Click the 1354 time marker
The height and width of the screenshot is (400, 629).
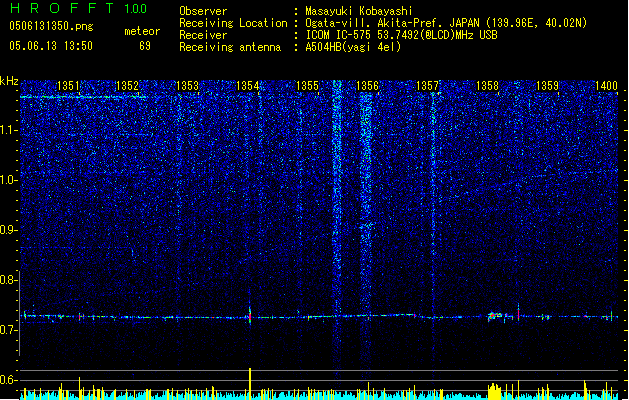248,85
